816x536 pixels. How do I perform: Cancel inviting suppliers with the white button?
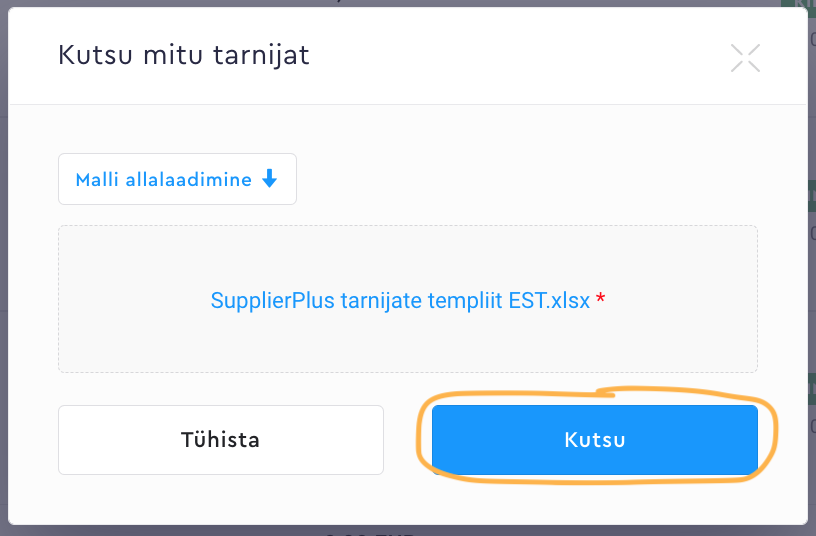pyautogui.click(x=220, y=439)
